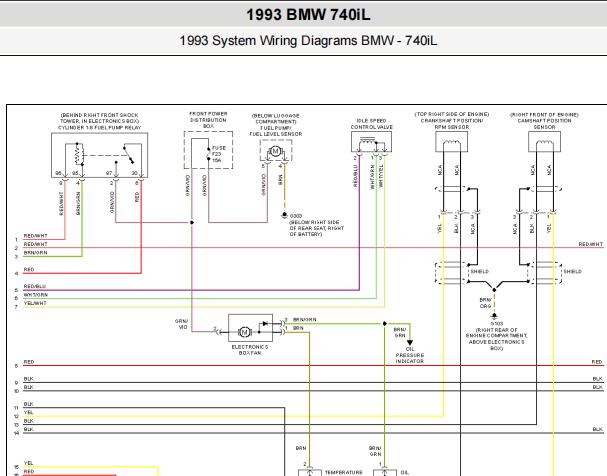Click the fuel pump motor symbol
This screenshot has width=607, height=476.
click(x=276, y=151)
